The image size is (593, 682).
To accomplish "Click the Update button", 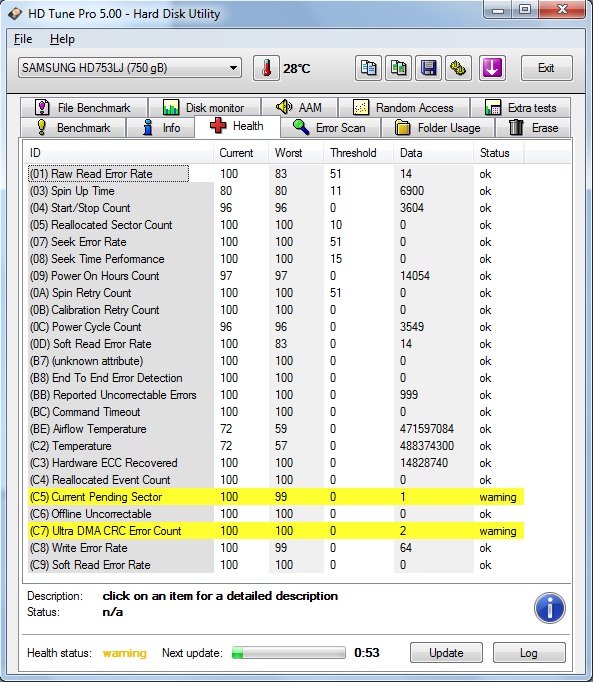I will click(446, 653).
